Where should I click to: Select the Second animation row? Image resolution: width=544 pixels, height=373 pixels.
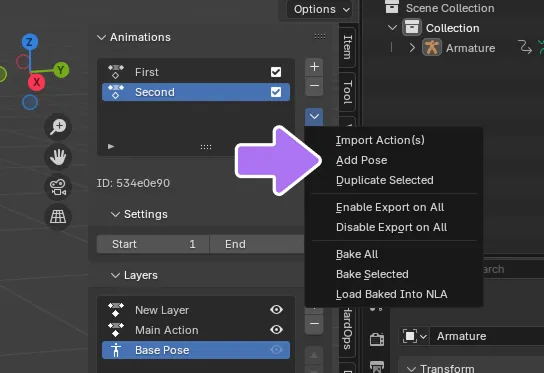tap(196, 92)
